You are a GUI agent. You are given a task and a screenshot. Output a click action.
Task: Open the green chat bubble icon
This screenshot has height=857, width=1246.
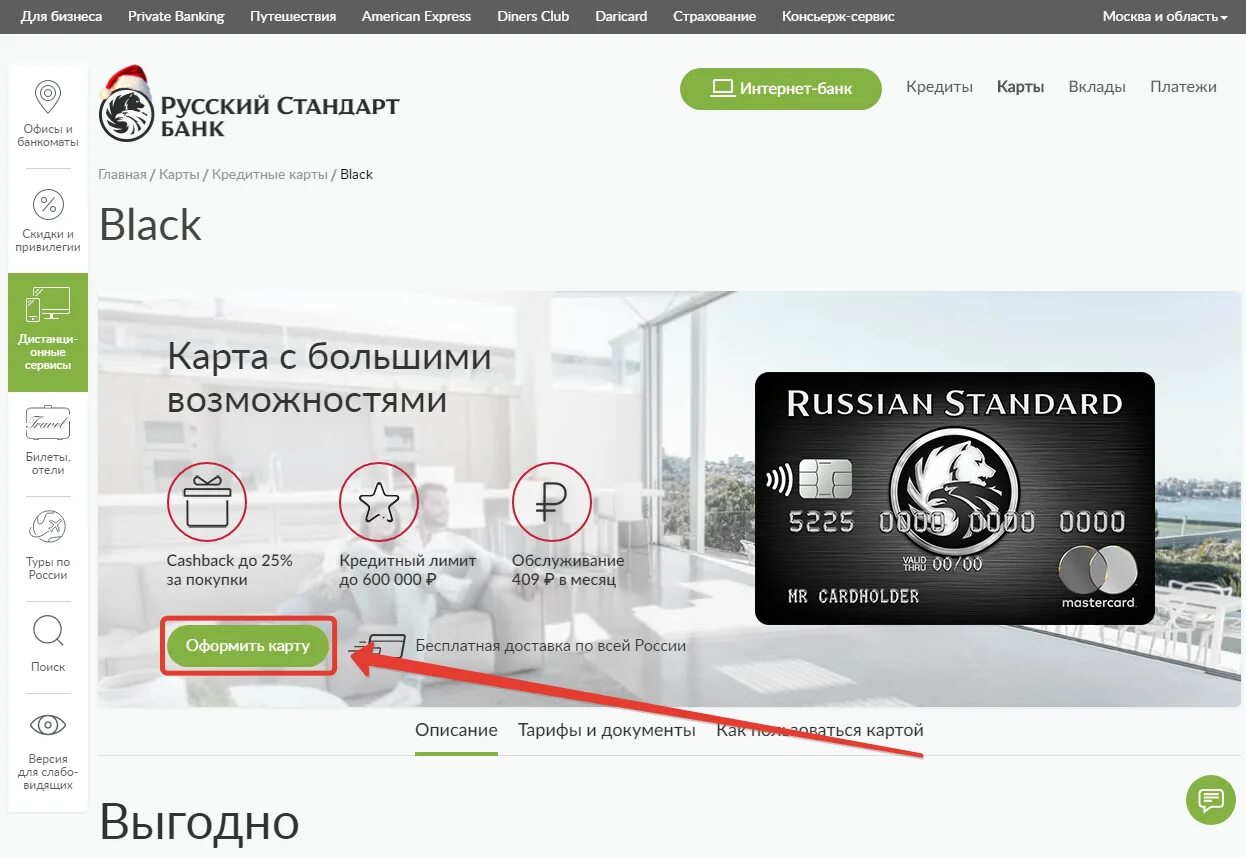tap(1211, 800)
